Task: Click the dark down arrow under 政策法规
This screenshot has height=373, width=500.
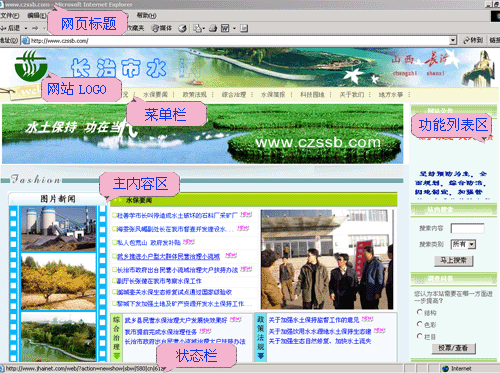Action: (x=261, y=356)
